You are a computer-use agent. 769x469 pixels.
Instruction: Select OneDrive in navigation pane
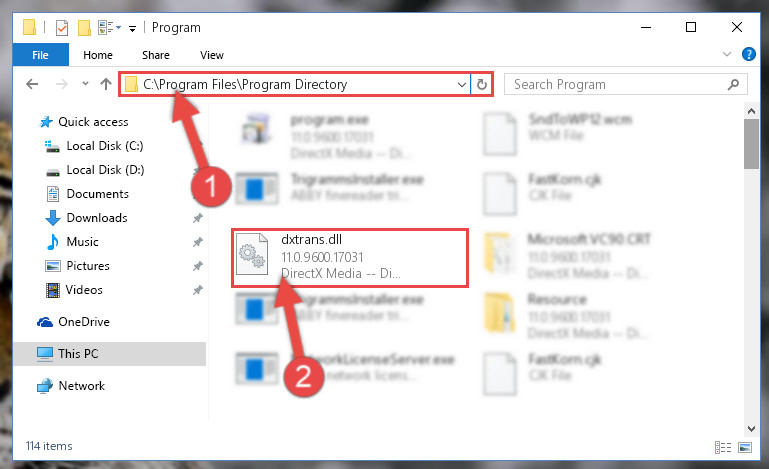click(x=84, y=322)
